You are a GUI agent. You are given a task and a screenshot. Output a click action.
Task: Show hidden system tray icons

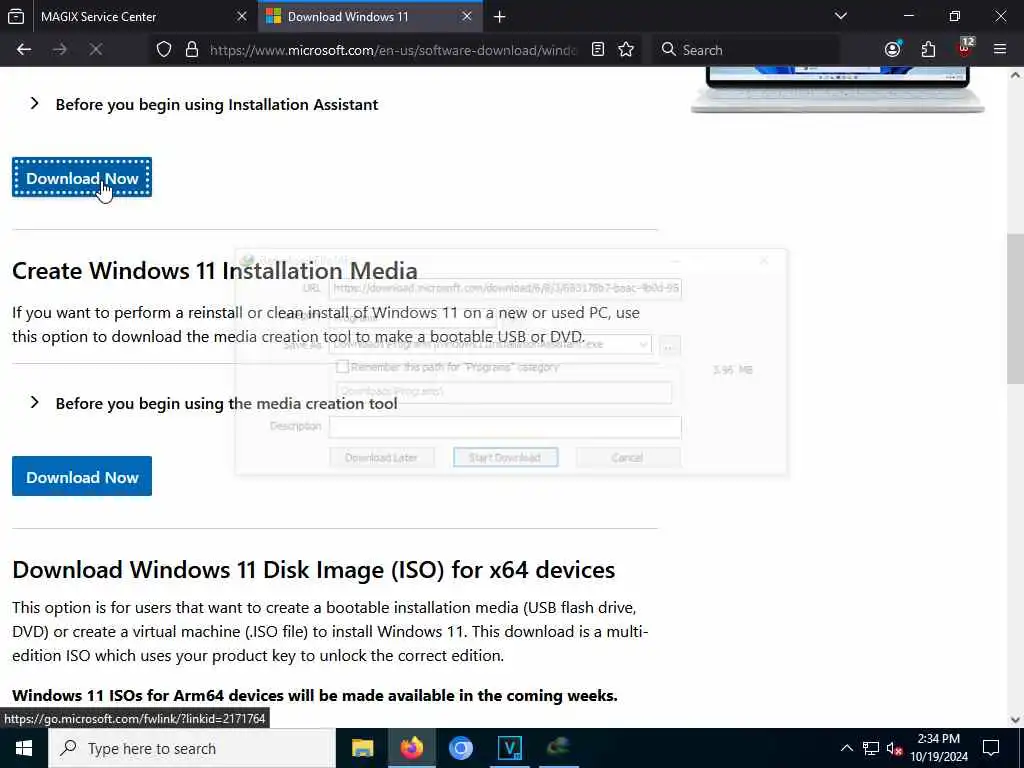tap(846, 748)
